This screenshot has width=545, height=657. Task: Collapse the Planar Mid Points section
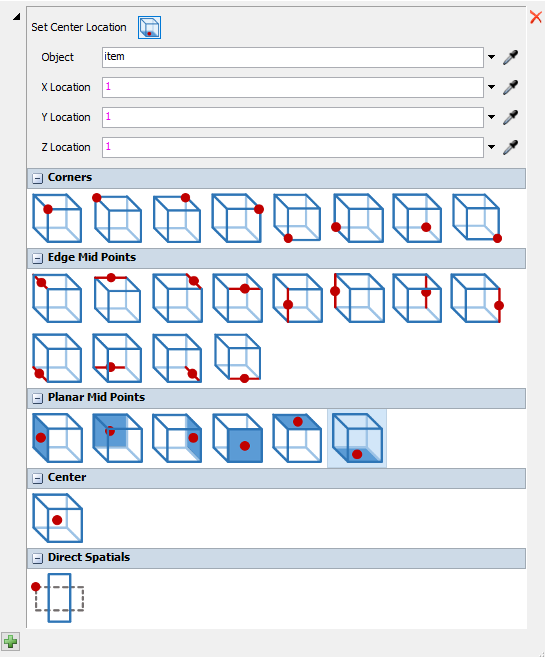37,398
